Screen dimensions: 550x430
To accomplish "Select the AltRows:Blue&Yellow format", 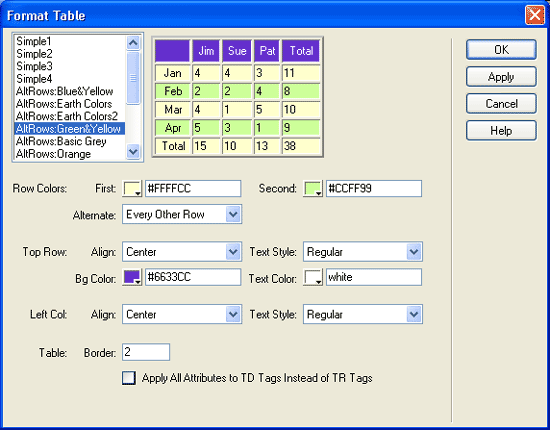I will [65, 92].
